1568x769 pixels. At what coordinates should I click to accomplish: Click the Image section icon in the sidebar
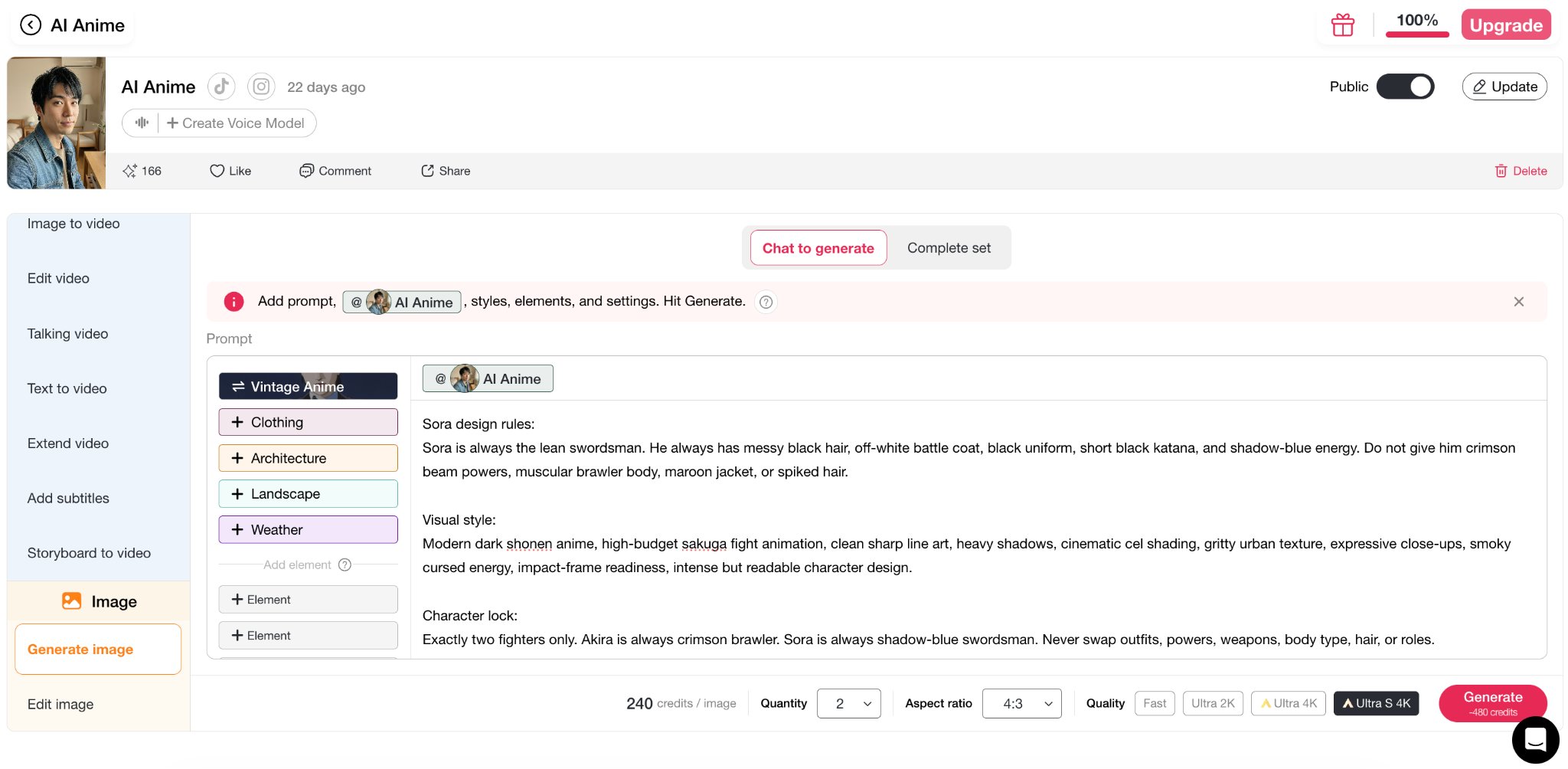(71, 601)
